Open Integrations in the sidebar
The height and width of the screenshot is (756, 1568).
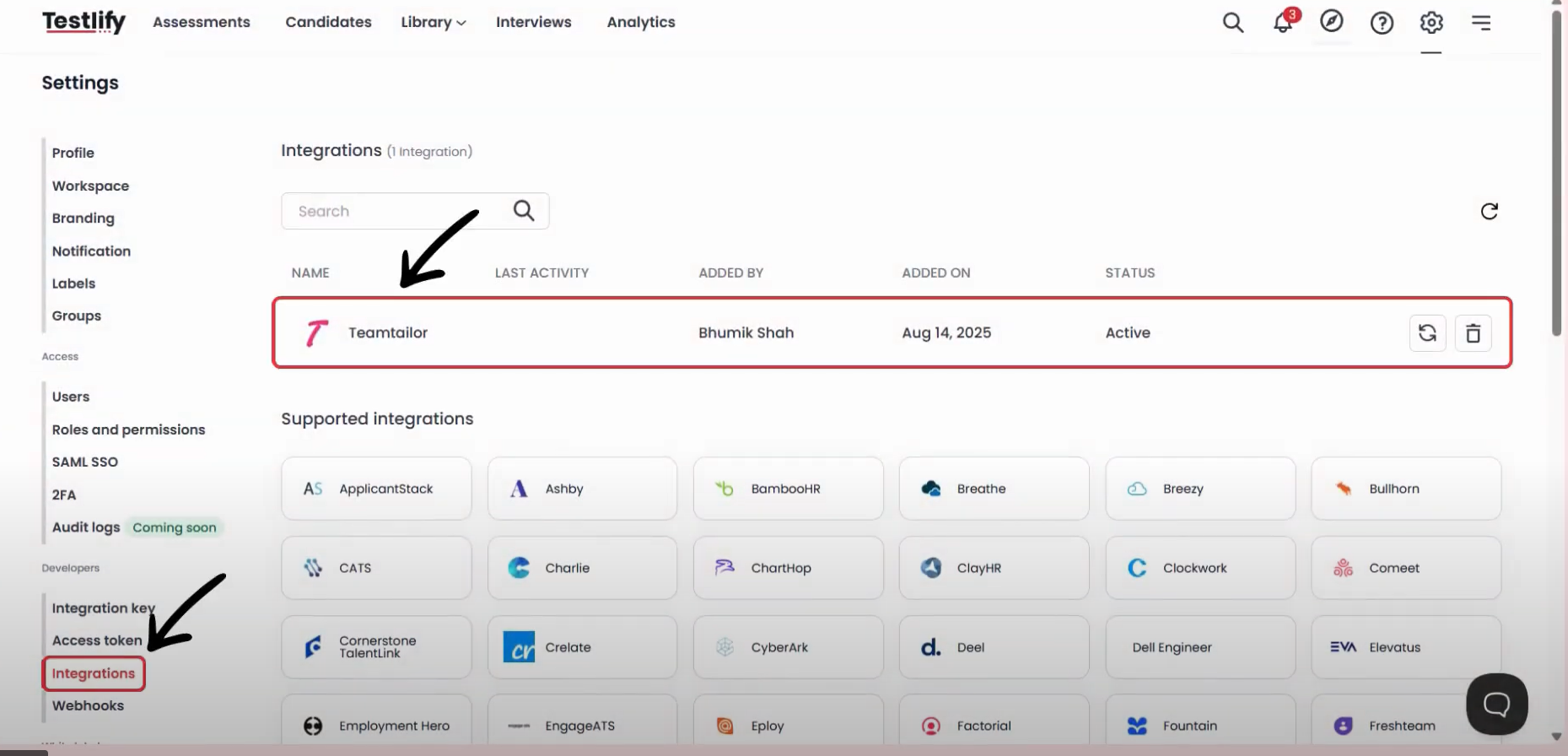pos(94,673)
